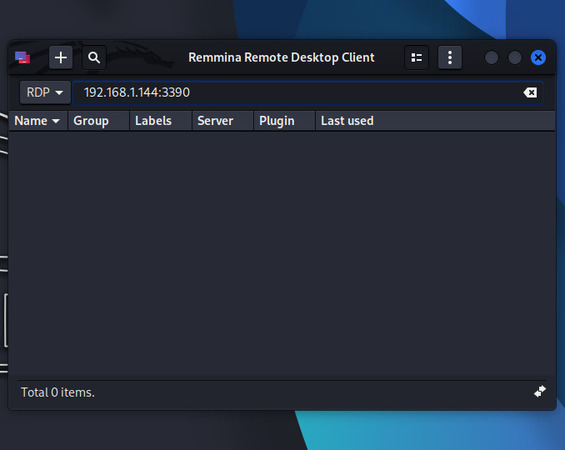Viewport: 565px width, 450px height.
Task: Sort by the Last used column
Action: pyautogui.click(x=435, y=121)
